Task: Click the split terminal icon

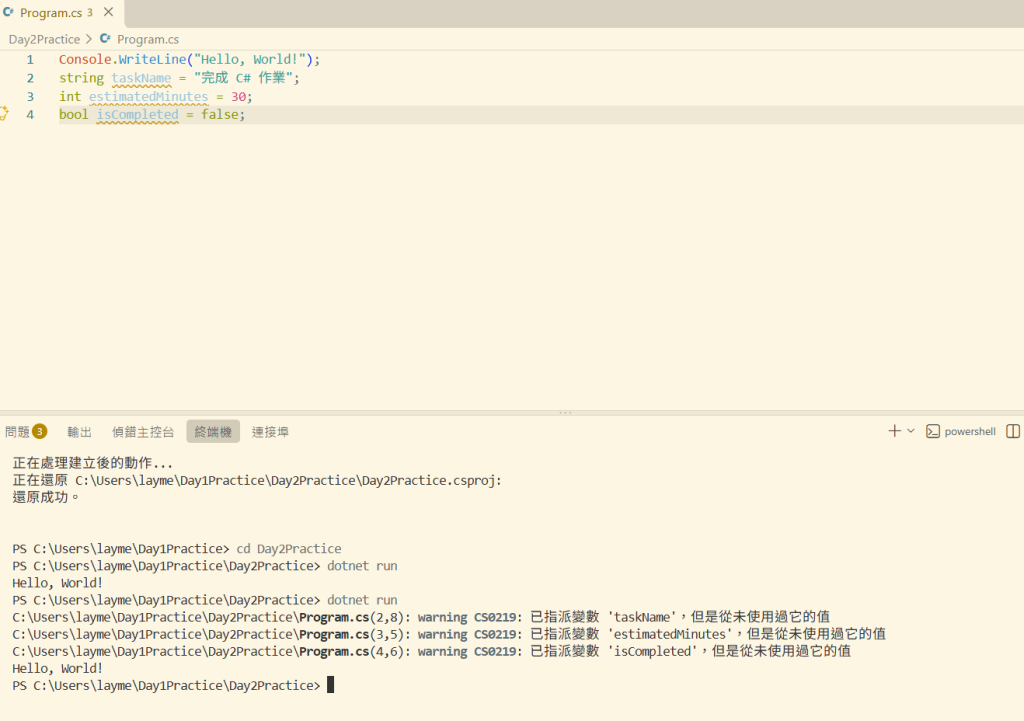Action: pyautogui.click(x=1013, y=431)
